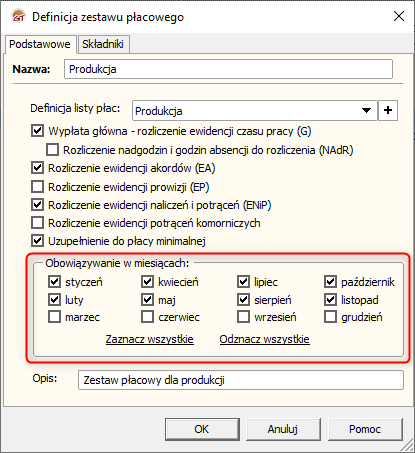Check the marzec month checkbox

tap(54, 317)
